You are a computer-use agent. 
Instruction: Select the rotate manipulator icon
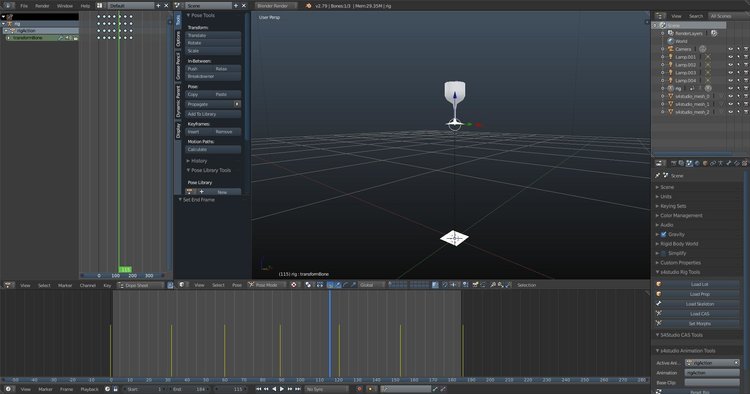coord(345,285)
